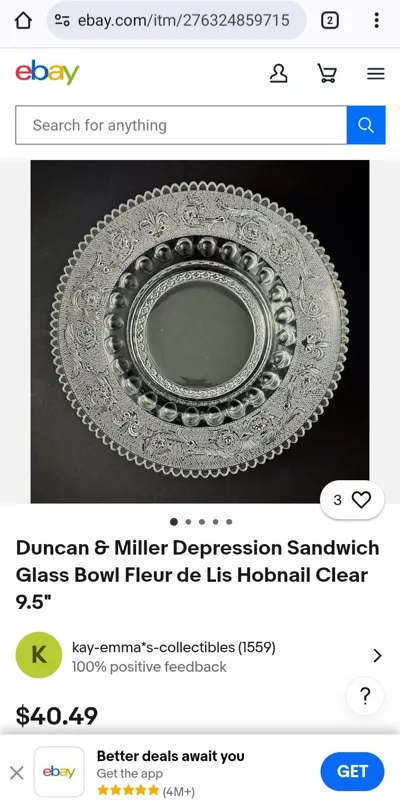View the shopping cart
This screenshot has height=800, width=400.
coord(327,74)
